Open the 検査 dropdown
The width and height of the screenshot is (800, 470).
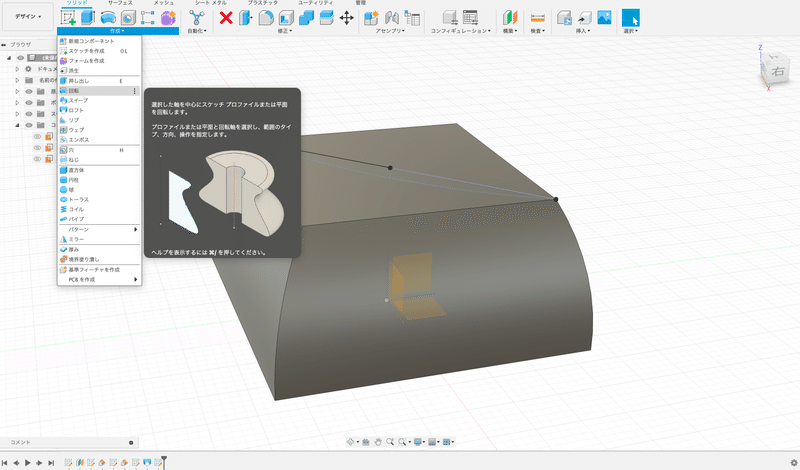[537, 31]
